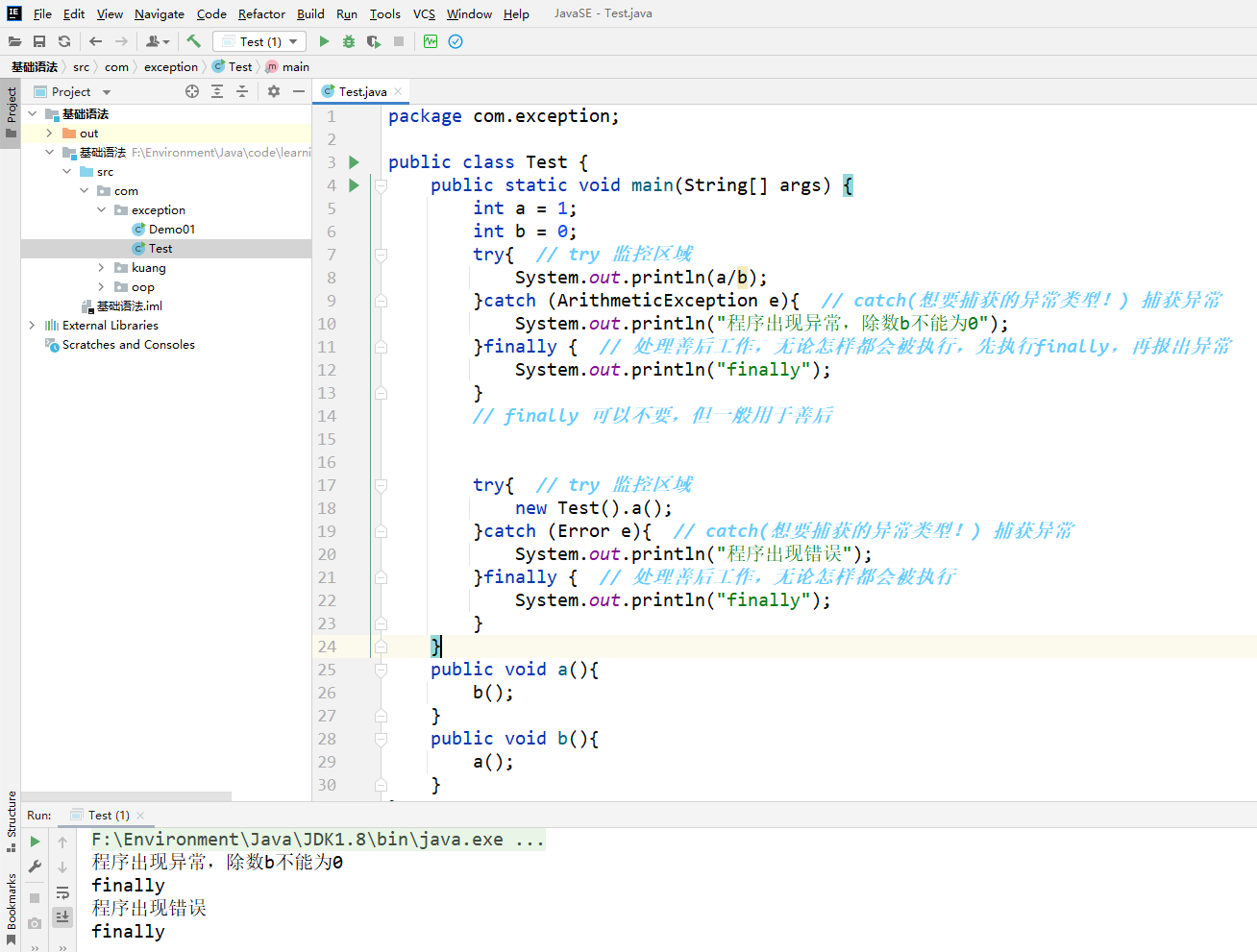Toggle the Bookmarks tool window
This screenshot has width=1257, height=952.
pos(12,903)
